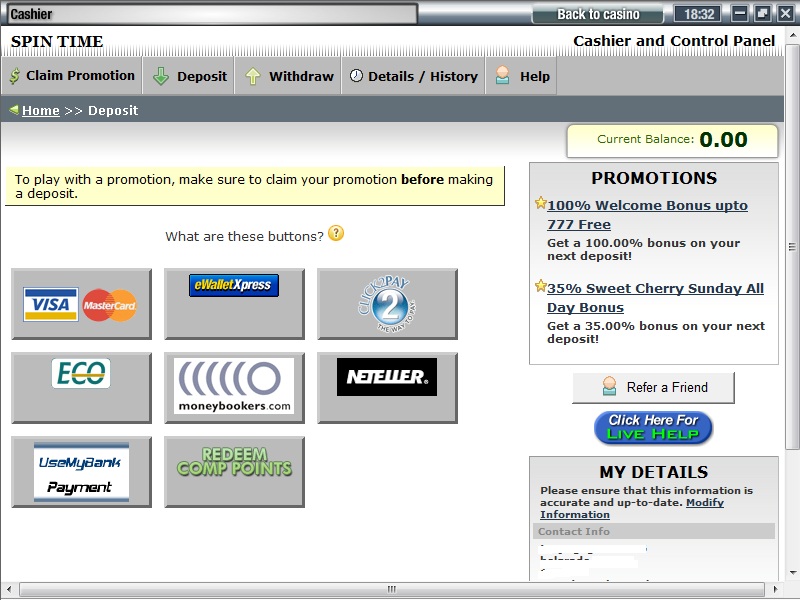Viewport: 800px width, 600px height.
Task: Click Redeem Comp Points button
Action: (x=234, y=472)
